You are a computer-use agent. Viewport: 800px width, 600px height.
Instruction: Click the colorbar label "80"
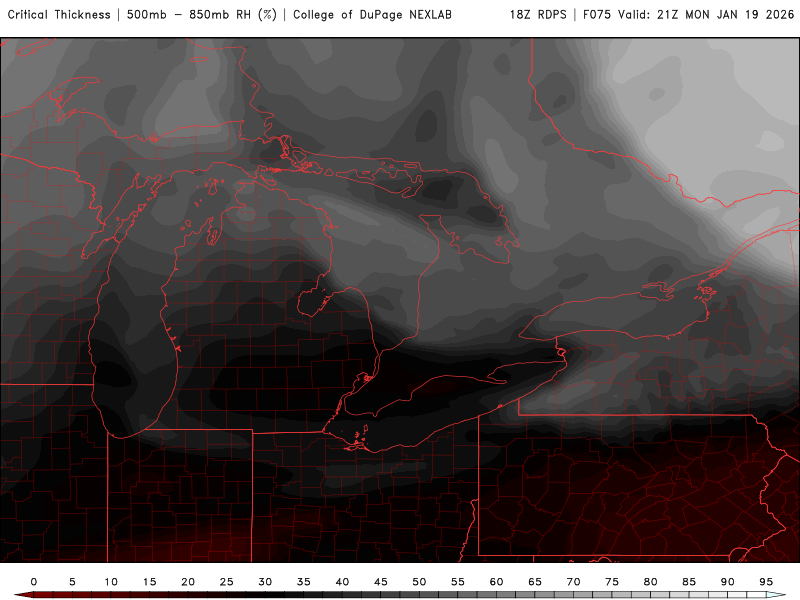[651, 582]
